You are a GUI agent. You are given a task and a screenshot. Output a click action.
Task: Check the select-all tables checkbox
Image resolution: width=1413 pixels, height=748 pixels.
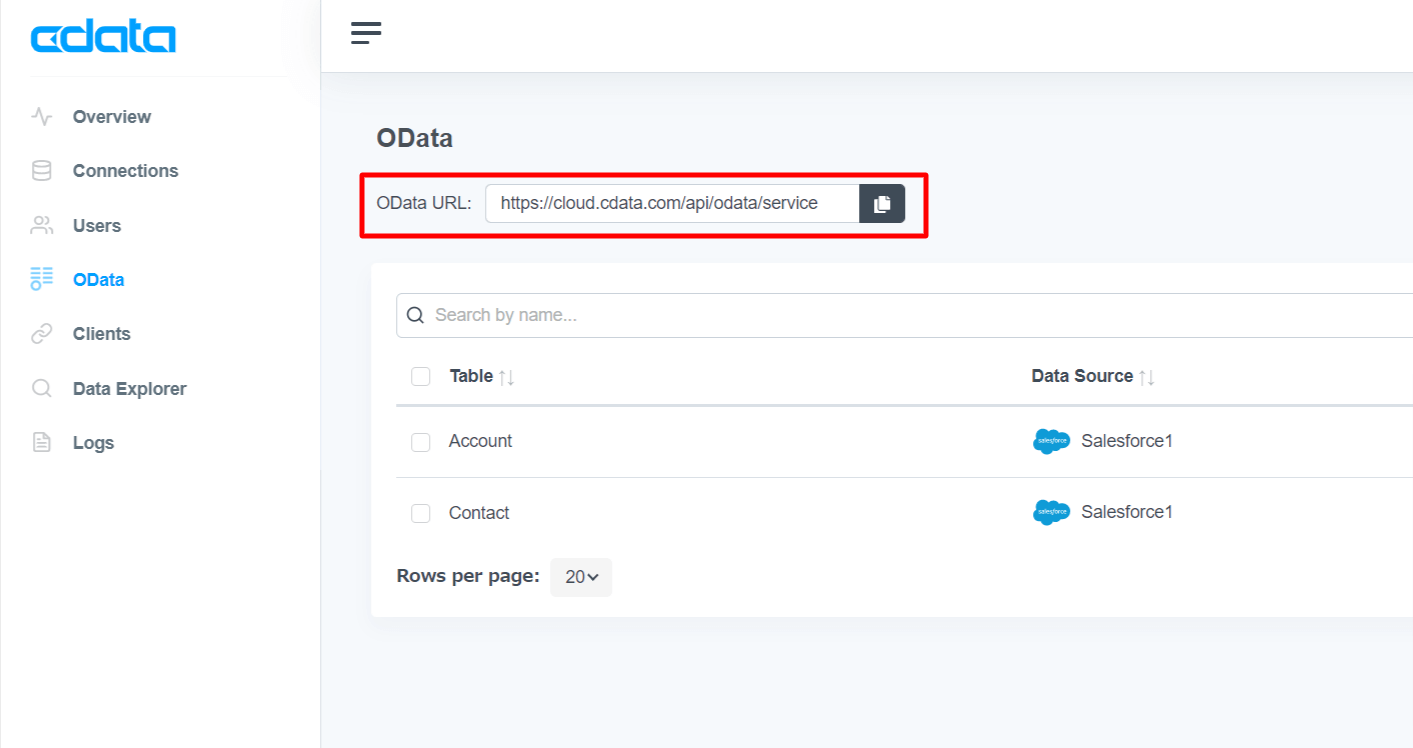coord(421,377)
